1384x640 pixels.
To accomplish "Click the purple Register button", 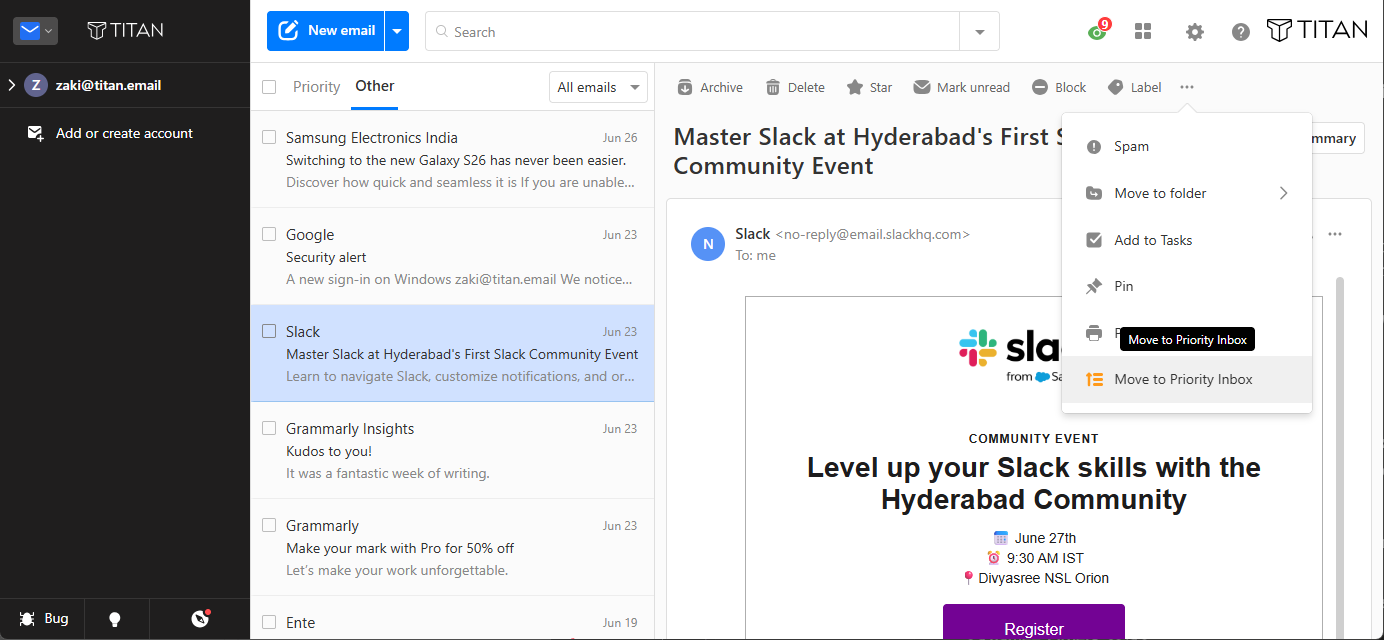I will 1033,622.
